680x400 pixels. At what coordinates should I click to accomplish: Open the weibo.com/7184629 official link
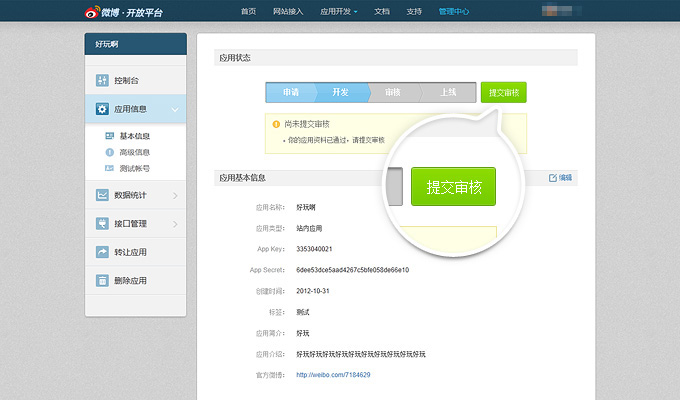pos(333,375)
